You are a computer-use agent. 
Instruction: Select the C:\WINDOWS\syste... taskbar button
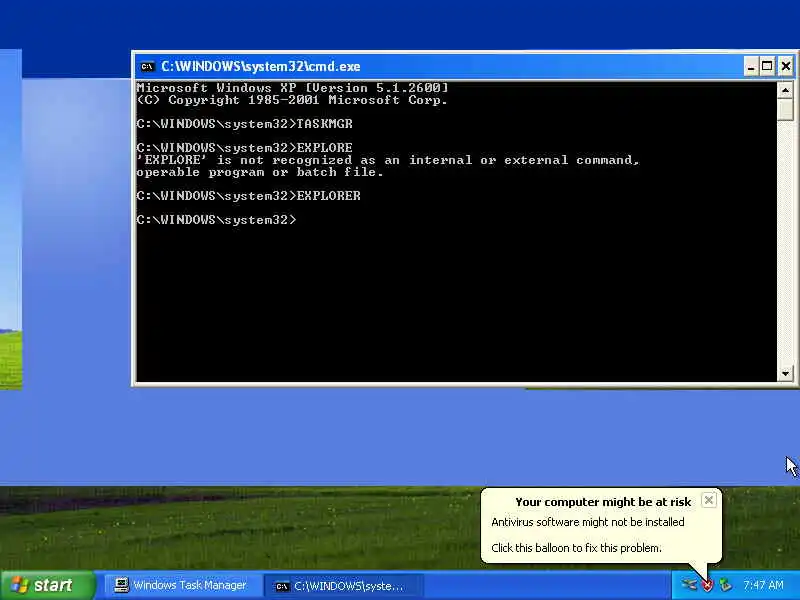(343, 586)
